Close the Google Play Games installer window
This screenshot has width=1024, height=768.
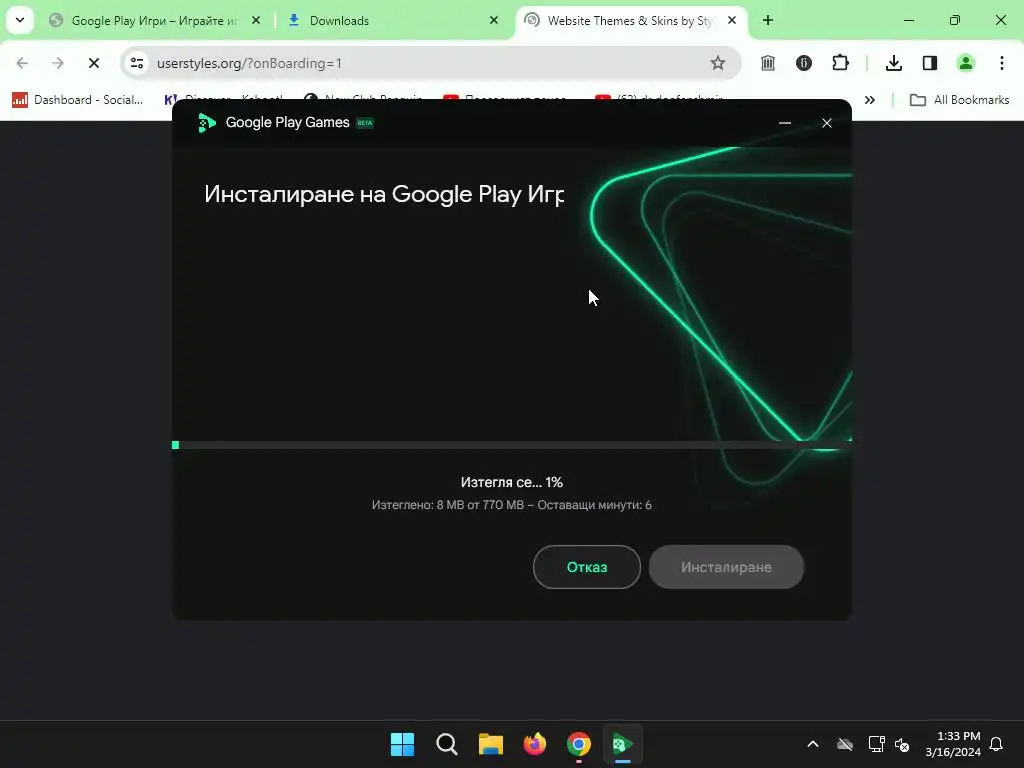tap(827, 123)
